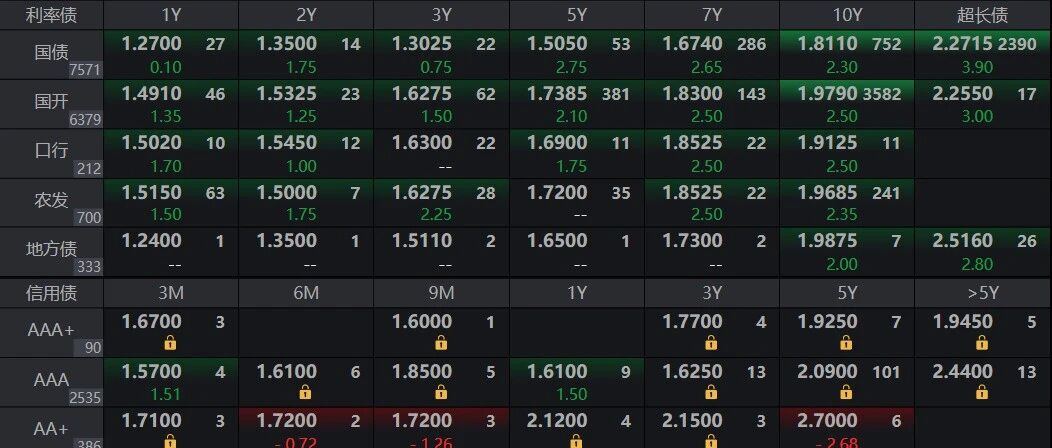Viewport: 1052px width, 448px height.
Task: Click 国开 10Y yield 1.9790
Action: click(828, 93)
